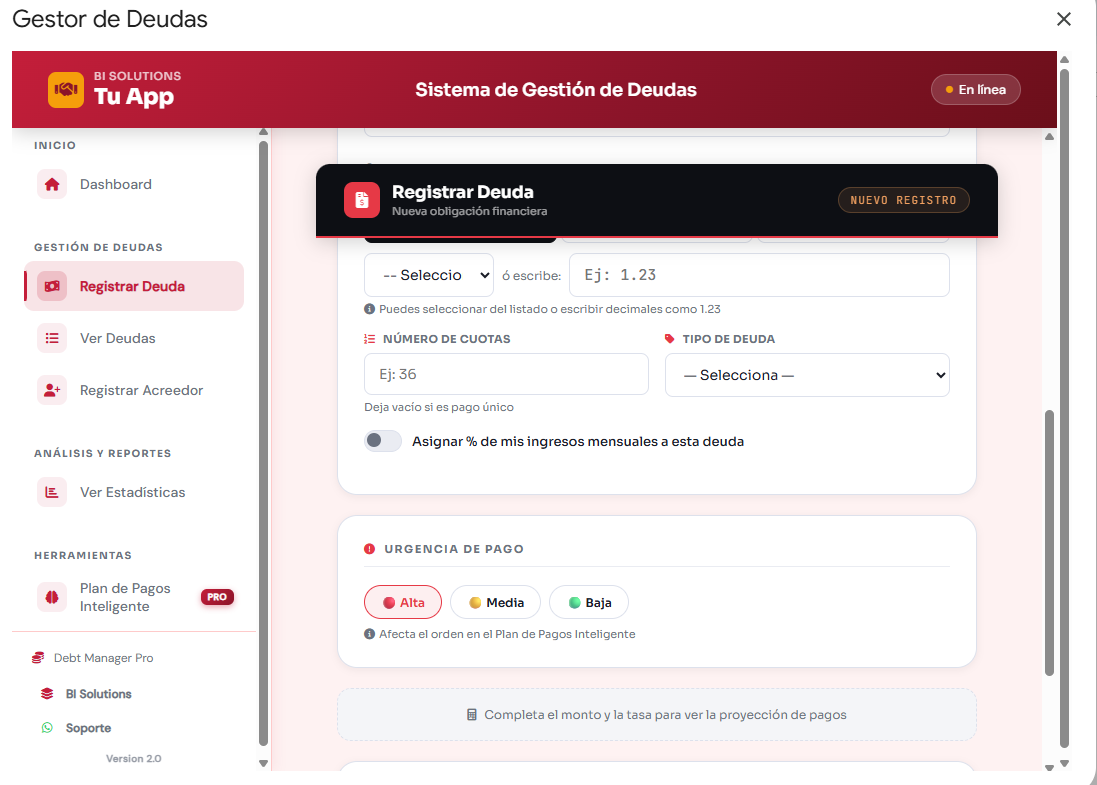Click the calculator icon in projection notice
1097x785 pixels.
pos(472,715)
